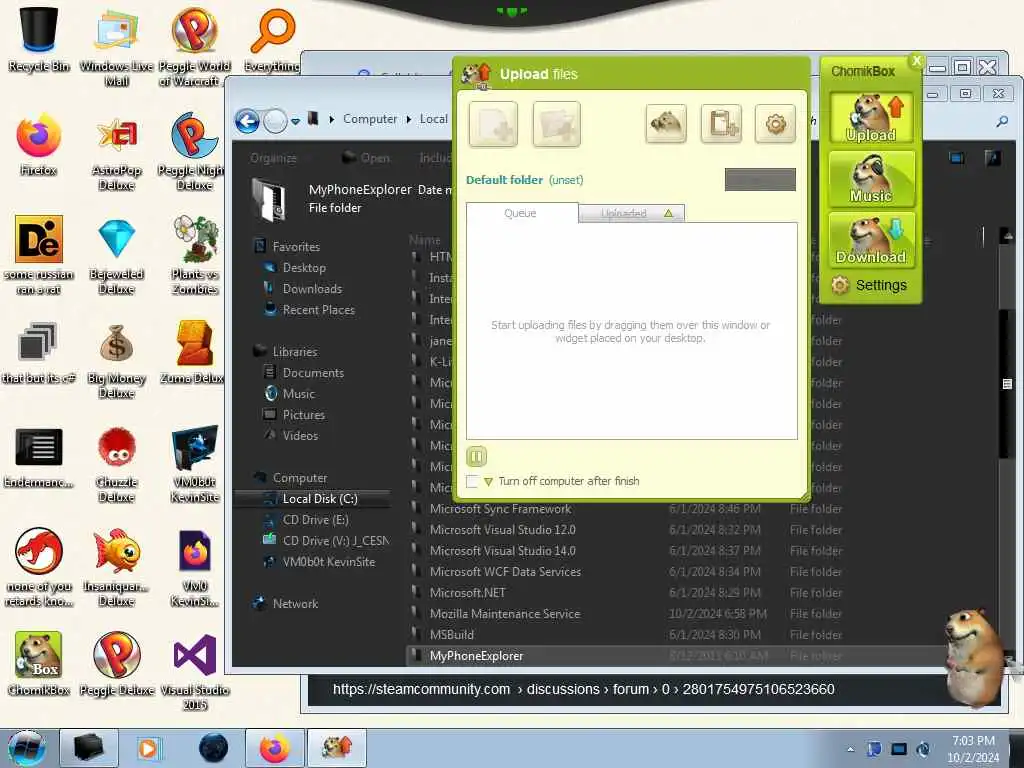This screenshot has height=768, width=1024.
Task: Click the Explorer forward button
Action: [275, 121]
